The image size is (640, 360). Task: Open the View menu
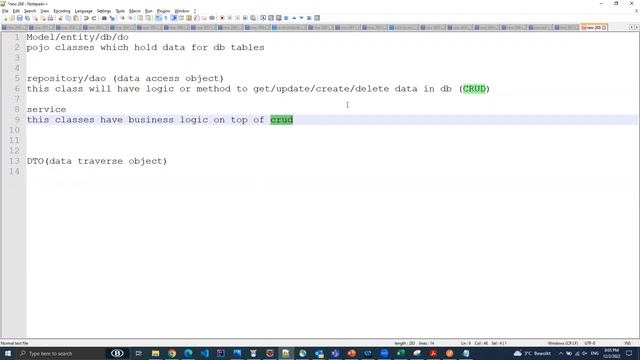click(x=44, y=11)
